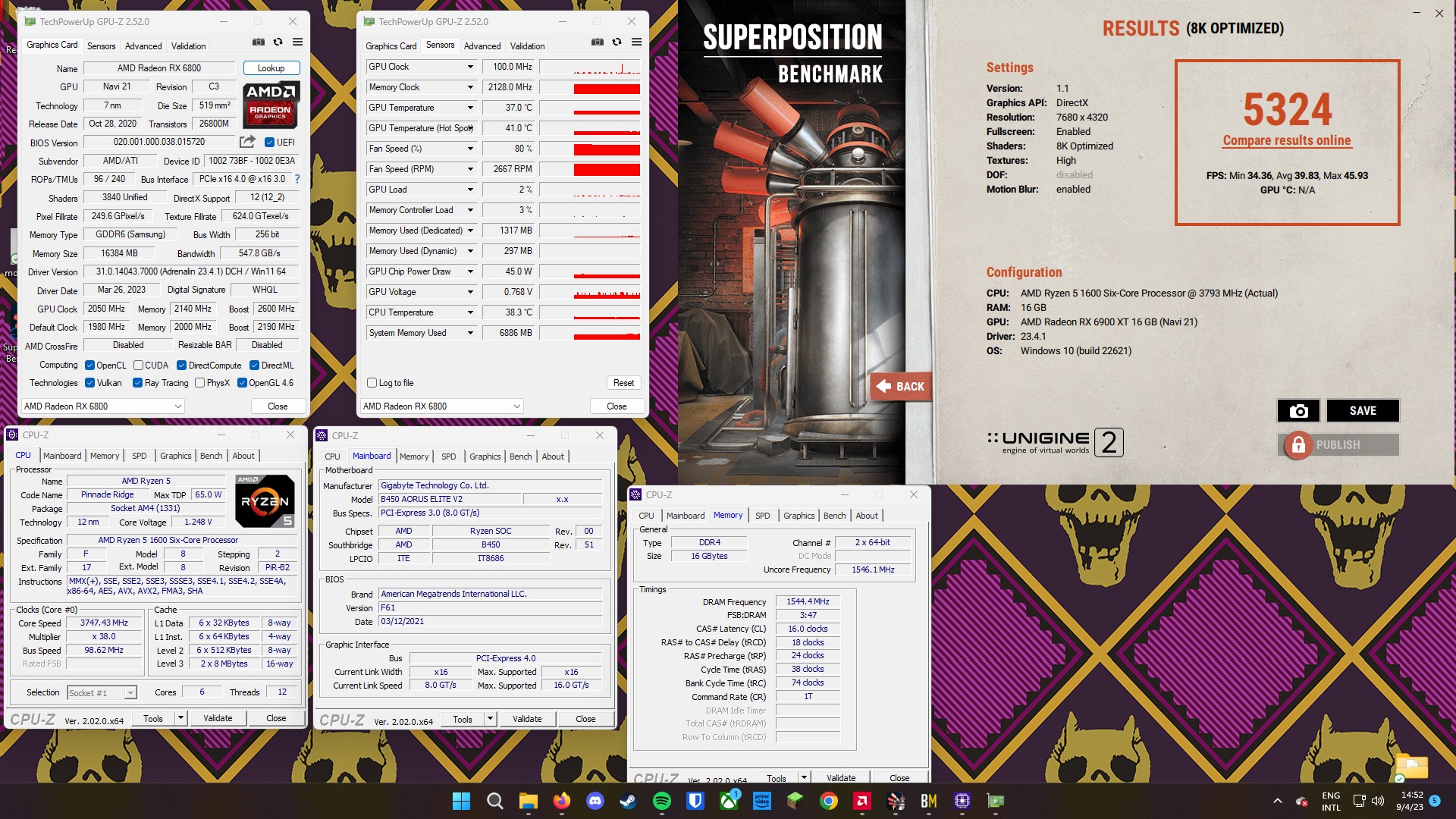Switch to Sensors tab in GPU-Z Graphics Card window

(x=101, y=46)
